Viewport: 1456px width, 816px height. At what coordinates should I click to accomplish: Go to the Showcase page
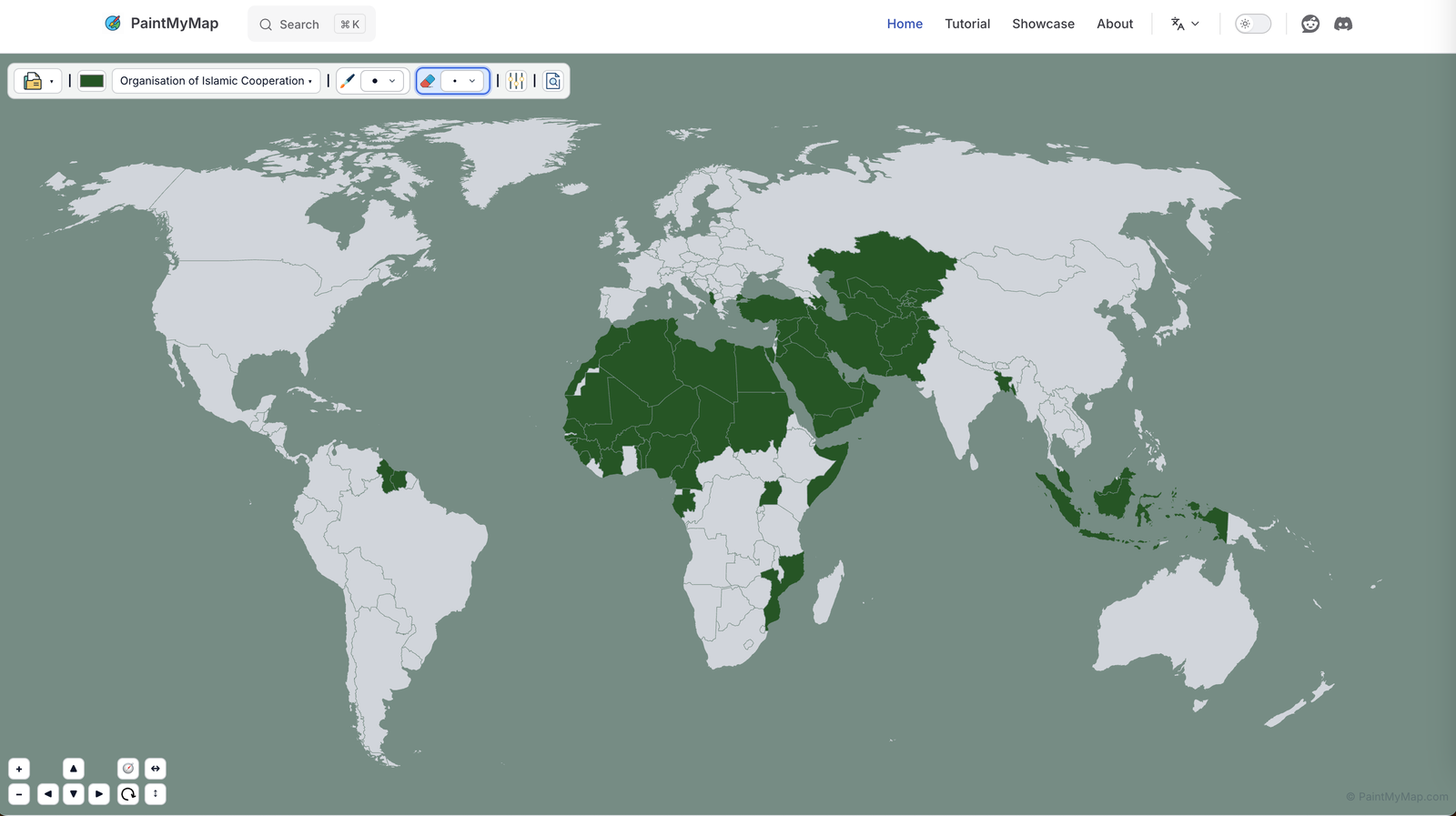[1043, 24]
